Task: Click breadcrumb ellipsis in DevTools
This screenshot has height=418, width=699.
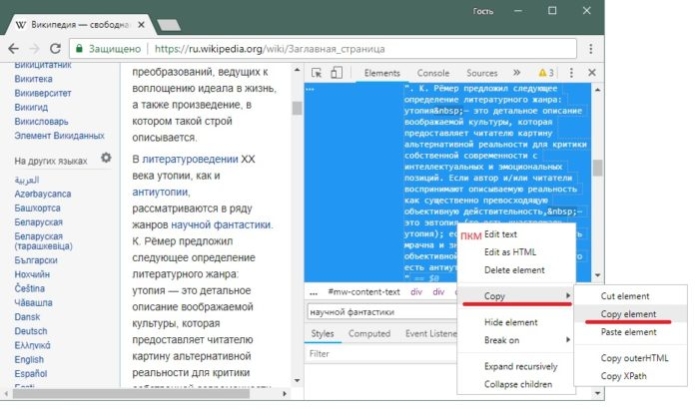Action: (313, 293)
